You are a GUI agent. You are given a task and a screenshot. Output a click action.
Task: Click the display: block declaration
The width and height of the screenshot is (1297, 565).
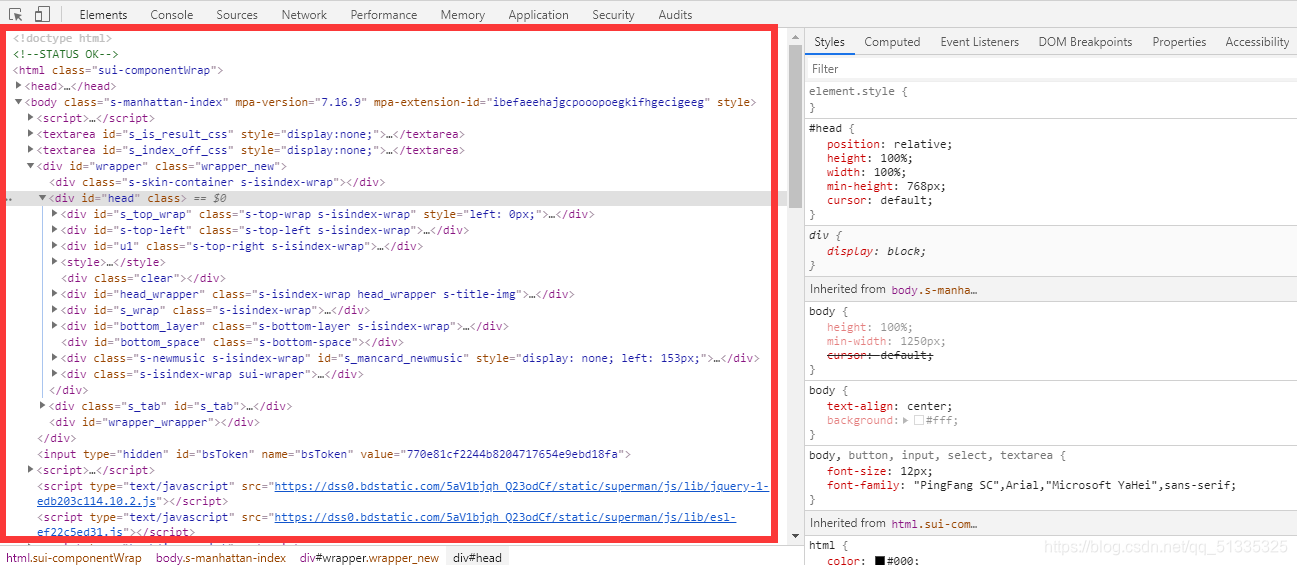tap(877, 251)
